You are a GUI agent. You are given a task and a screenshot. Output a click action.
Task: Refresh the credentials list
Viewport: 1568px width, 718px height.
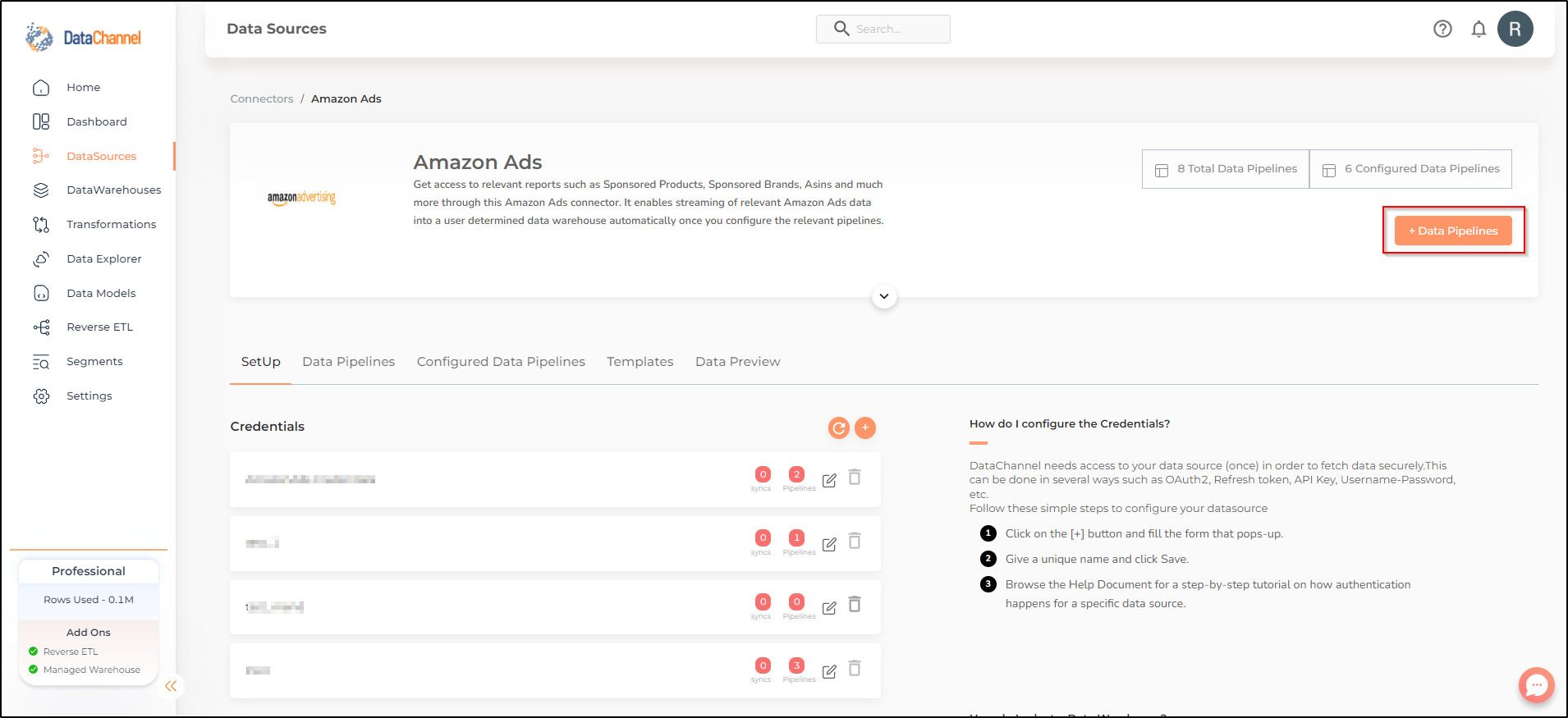(x=838, y=428)
